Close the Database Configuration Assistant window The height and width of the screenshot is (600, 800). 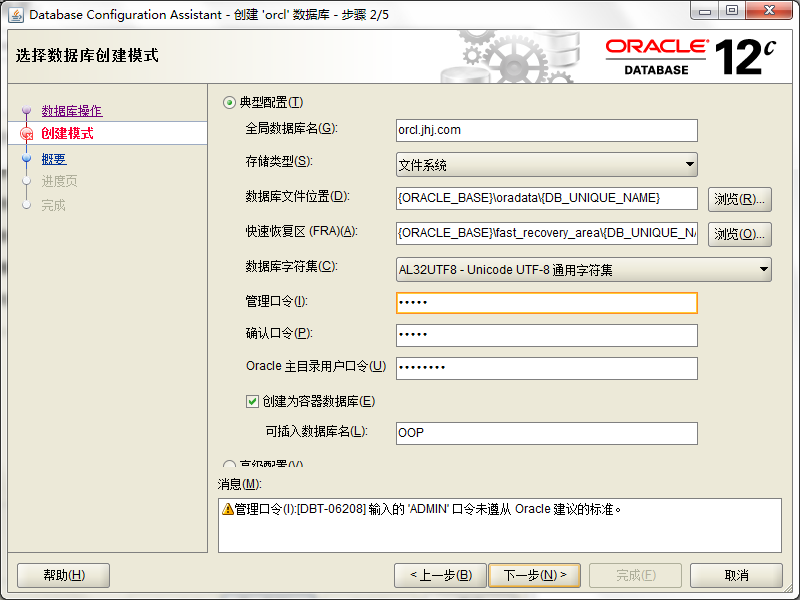[x=770, y=11]
